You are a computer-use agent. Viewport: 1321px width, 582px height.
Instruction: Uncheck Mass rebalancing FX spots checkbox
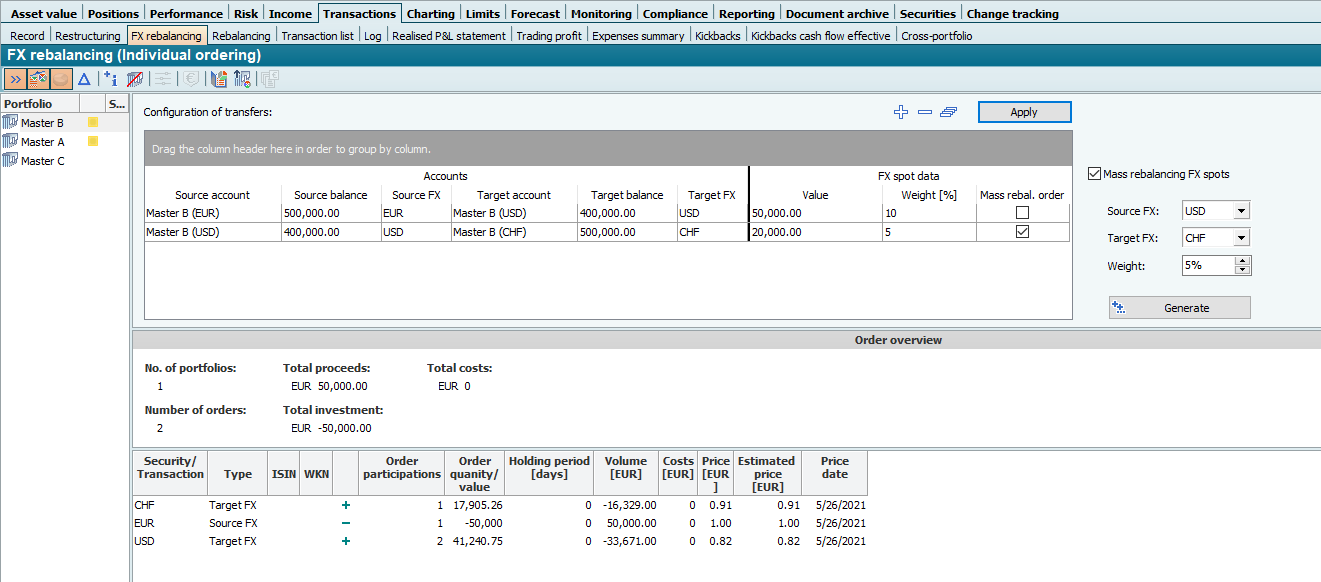[x=1094, y=174]
